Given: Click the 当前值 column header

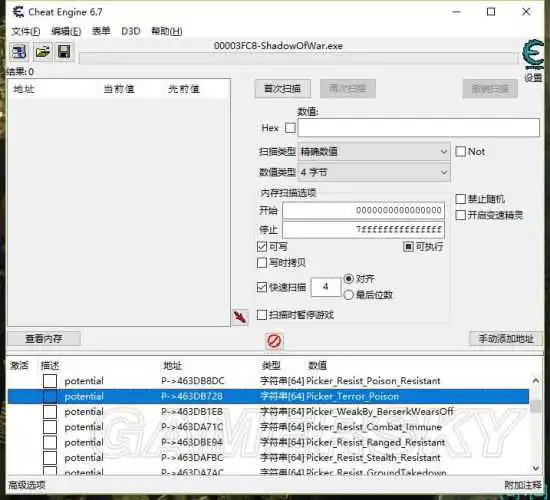Looking at the screenshot, I should click(x=119, y=89).
